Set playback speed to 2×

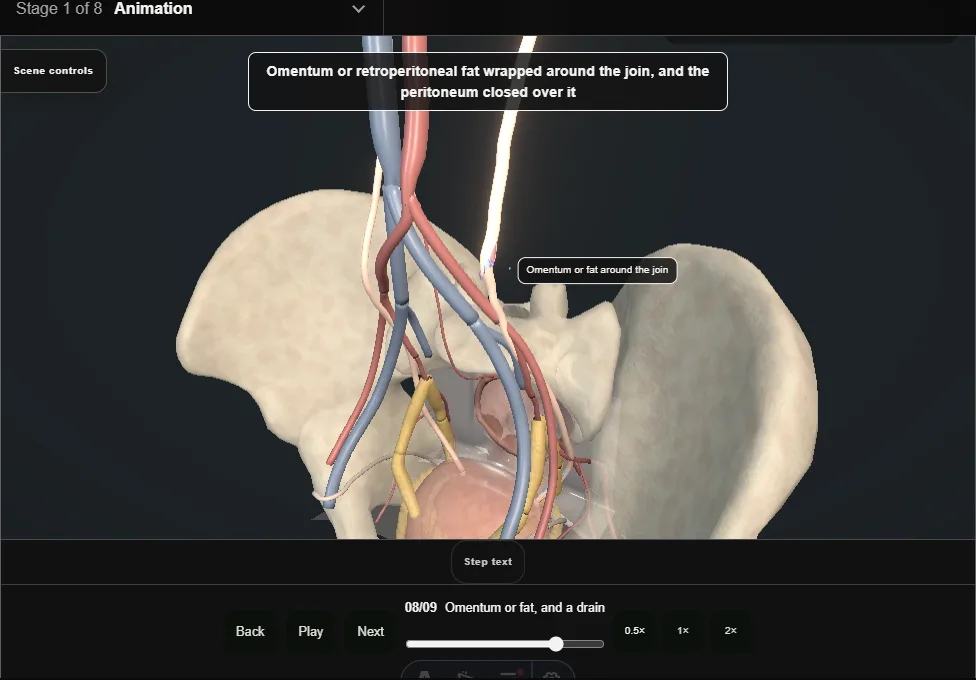[x=731, y=631]
